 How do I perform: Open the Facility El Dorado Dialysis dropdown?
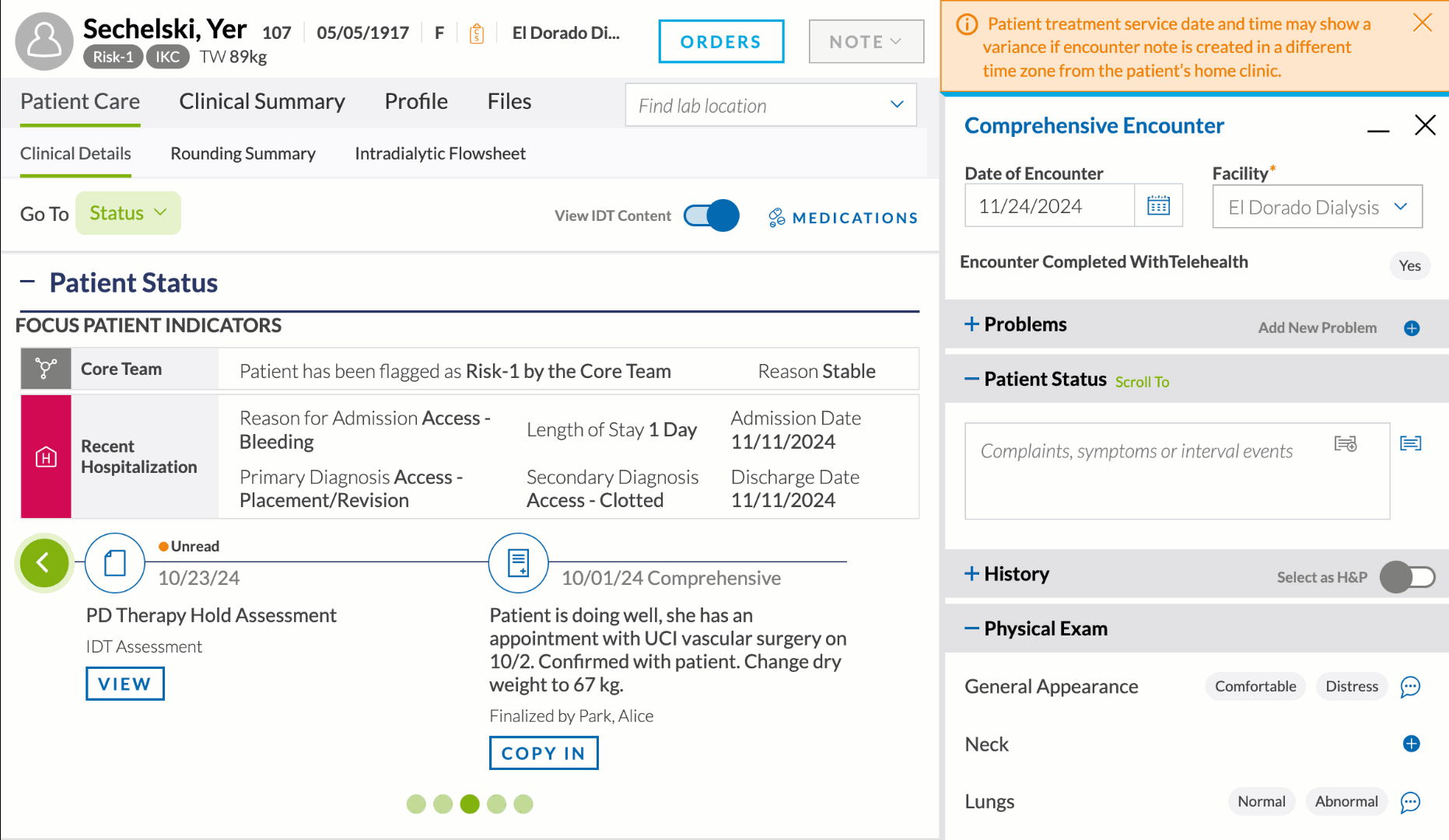[1318, 207]
